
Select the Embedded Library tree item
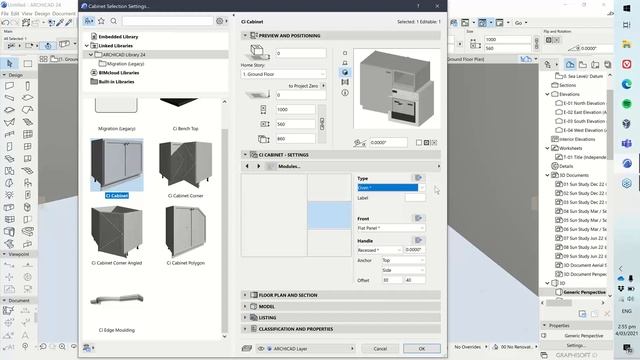[x=118, y=36]
